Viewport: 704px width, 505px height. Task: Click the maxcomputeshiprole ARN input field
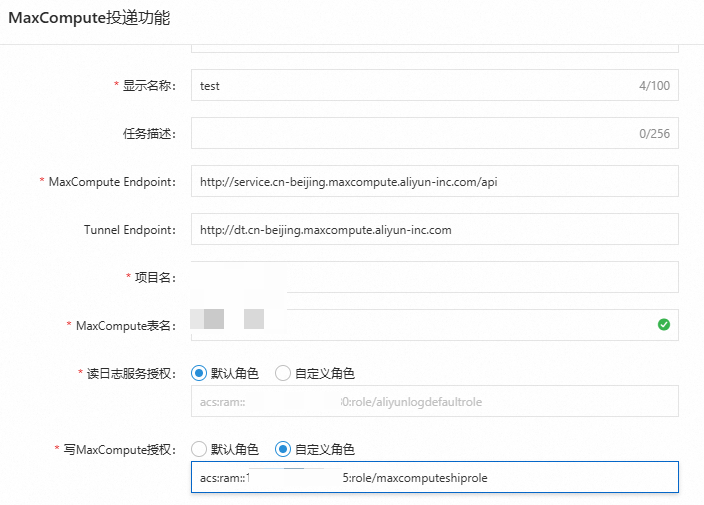(x=435, y=477)
